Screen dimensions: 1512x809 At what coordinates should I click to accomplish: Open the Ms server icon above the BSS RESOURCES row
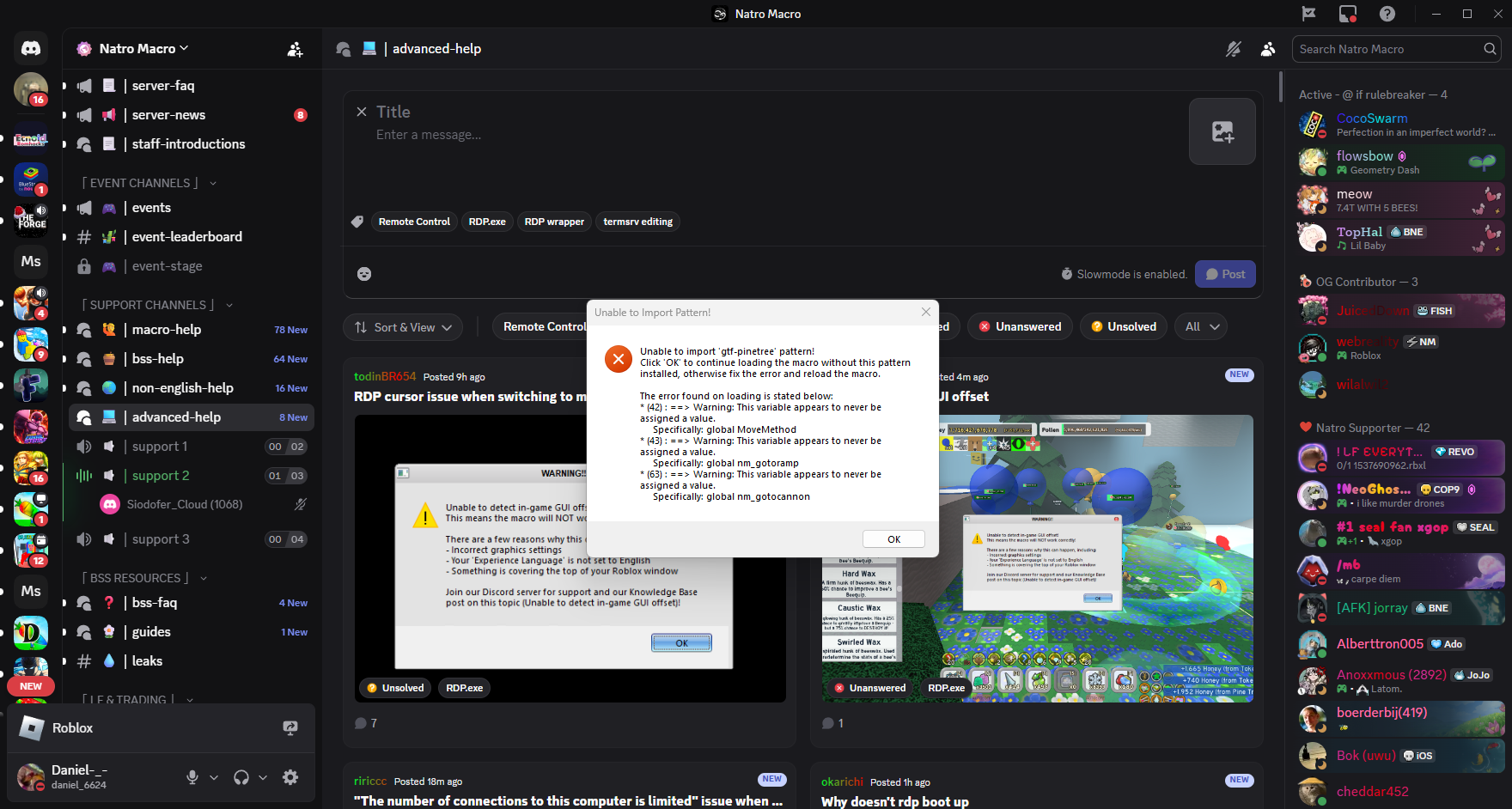click(x=31, y=591)
